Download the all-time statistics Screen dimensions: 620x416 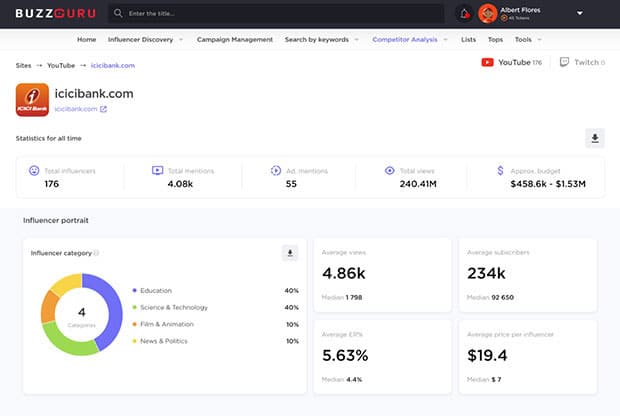click(x=595, y=138)
